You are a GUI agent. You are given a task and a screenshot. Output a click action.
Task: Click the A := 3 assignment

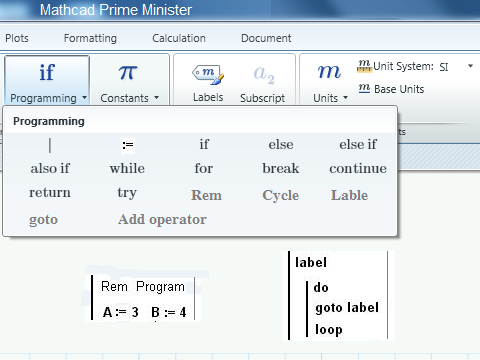click(120, 312)
